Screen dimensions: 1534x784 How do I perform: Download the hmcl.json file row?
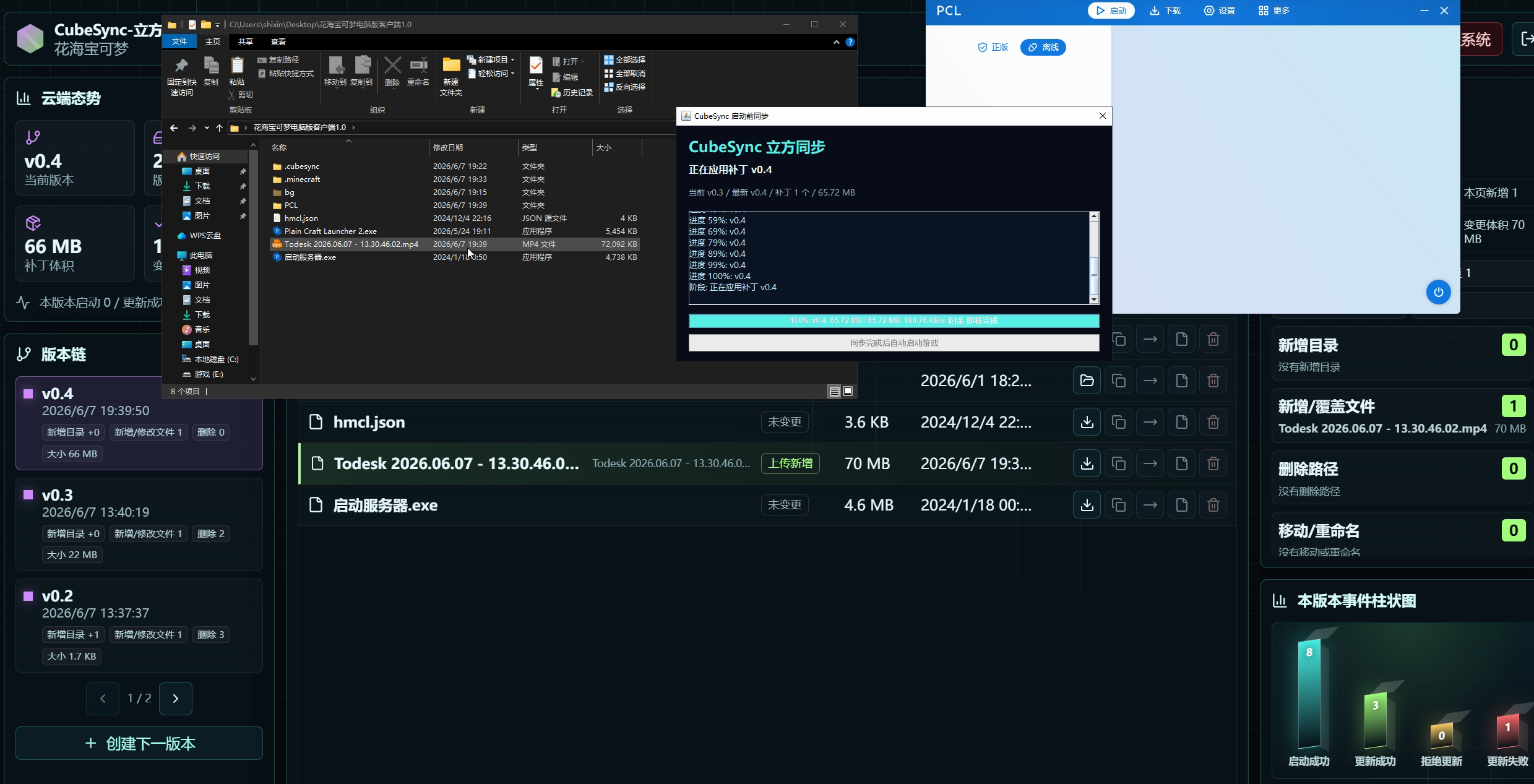(1087, 422)
